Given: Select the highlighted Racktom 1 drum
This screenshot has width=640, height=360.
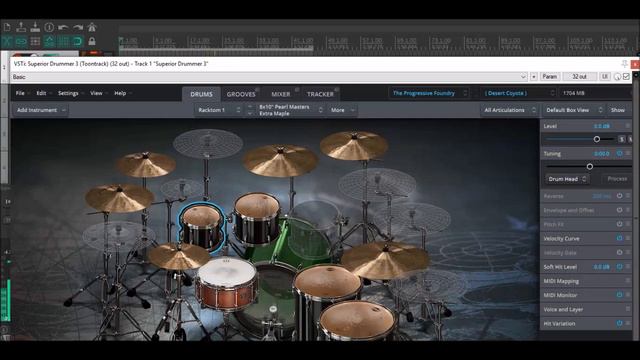Looking at the screenshot, I should [202, 227].
